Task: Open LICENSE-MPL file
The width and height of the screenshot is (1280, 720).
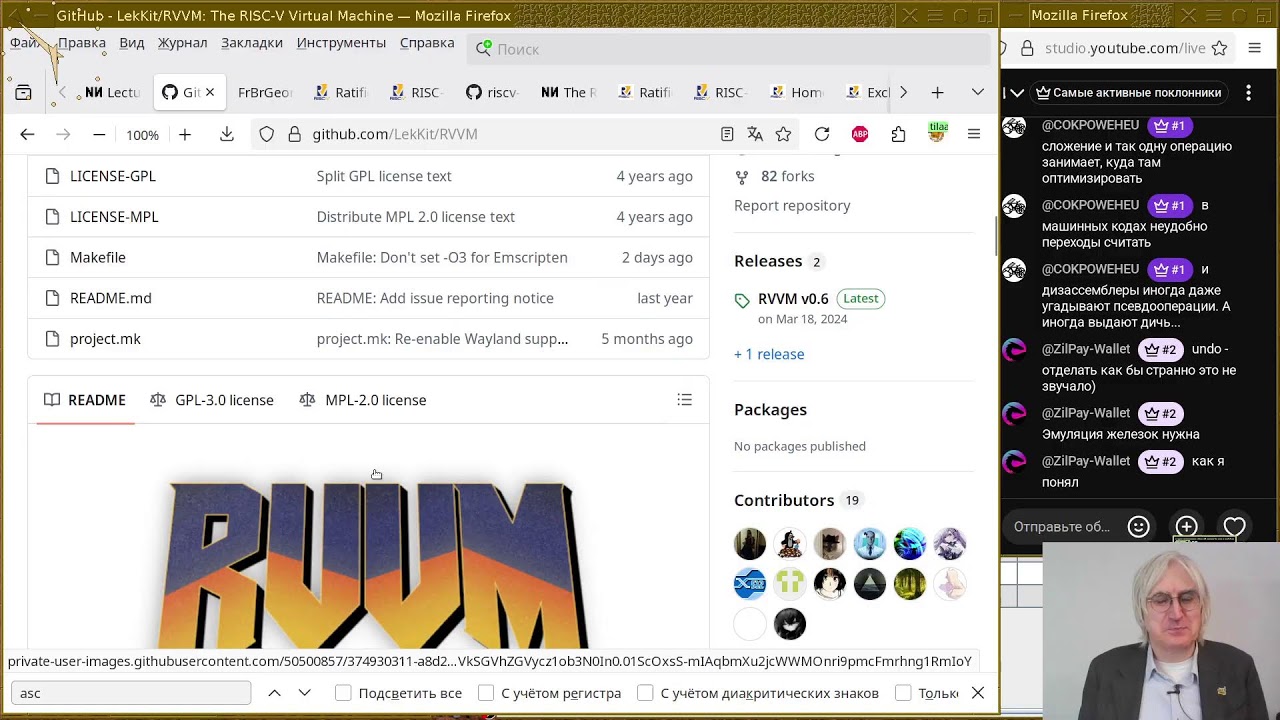Action: [114, 217]
